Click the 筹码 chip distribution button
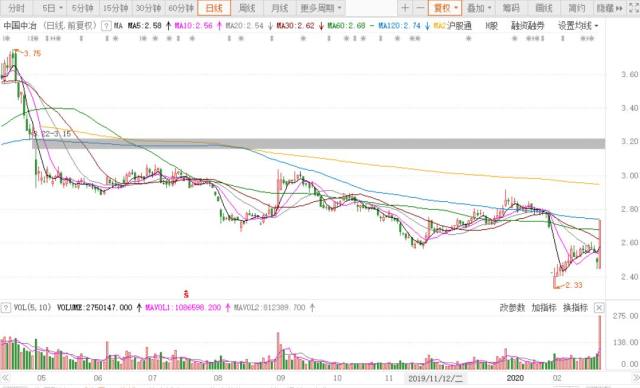The height and width of the screenshot is (388, 640). pos(511,8)
